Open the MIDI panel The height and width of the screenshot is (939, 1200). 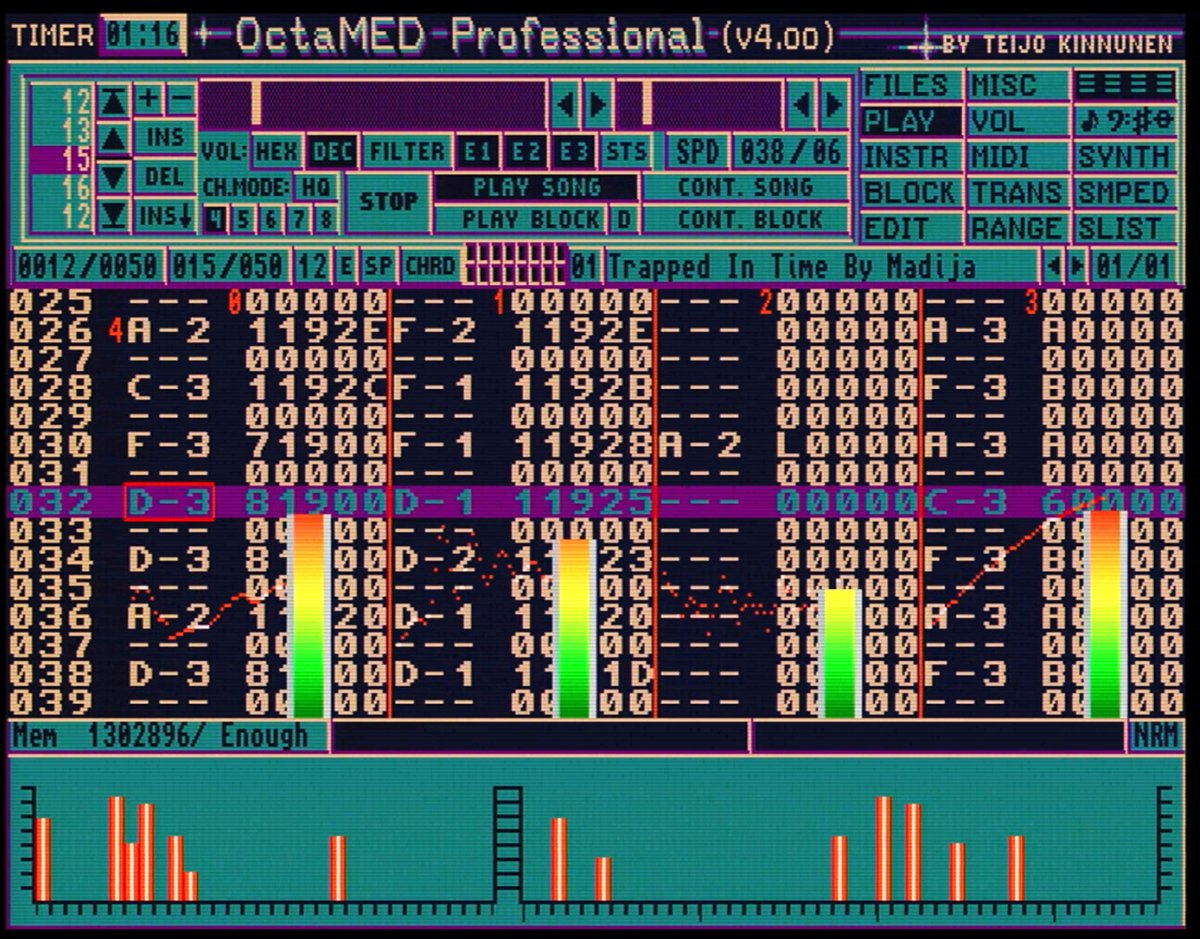[x=1018, y=157]
